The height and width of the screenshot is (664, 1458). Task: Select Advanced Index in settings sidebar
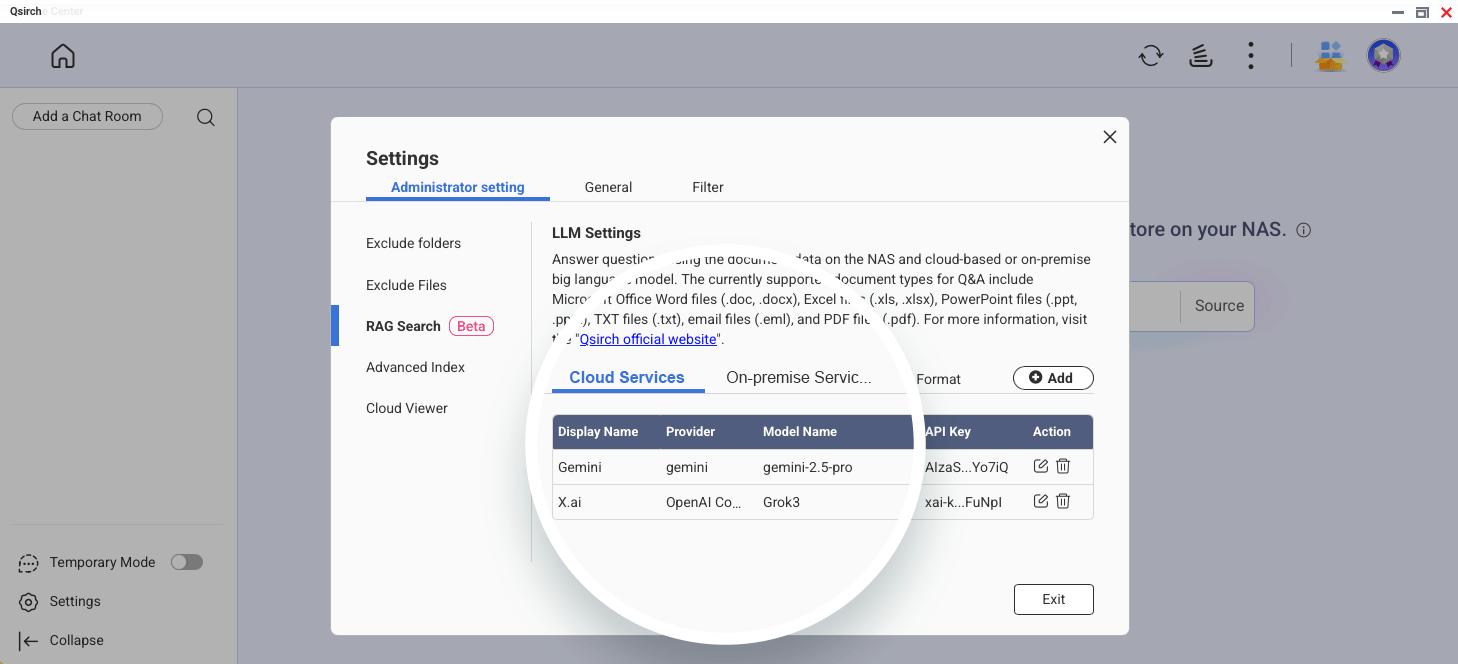point(415,367)
